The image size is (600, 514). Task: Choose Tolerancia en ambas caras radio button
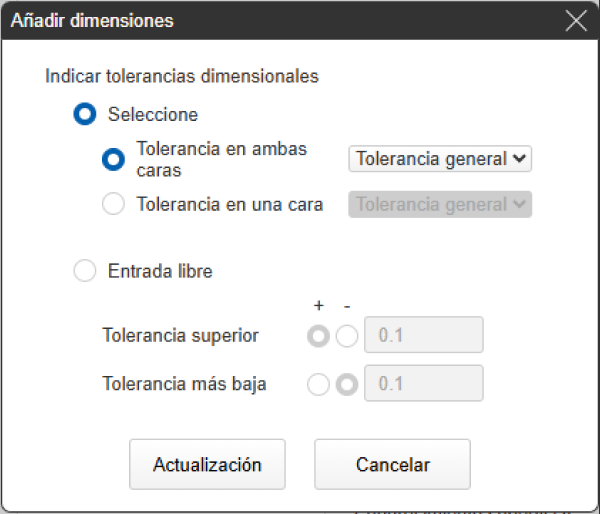coord(115,159)
